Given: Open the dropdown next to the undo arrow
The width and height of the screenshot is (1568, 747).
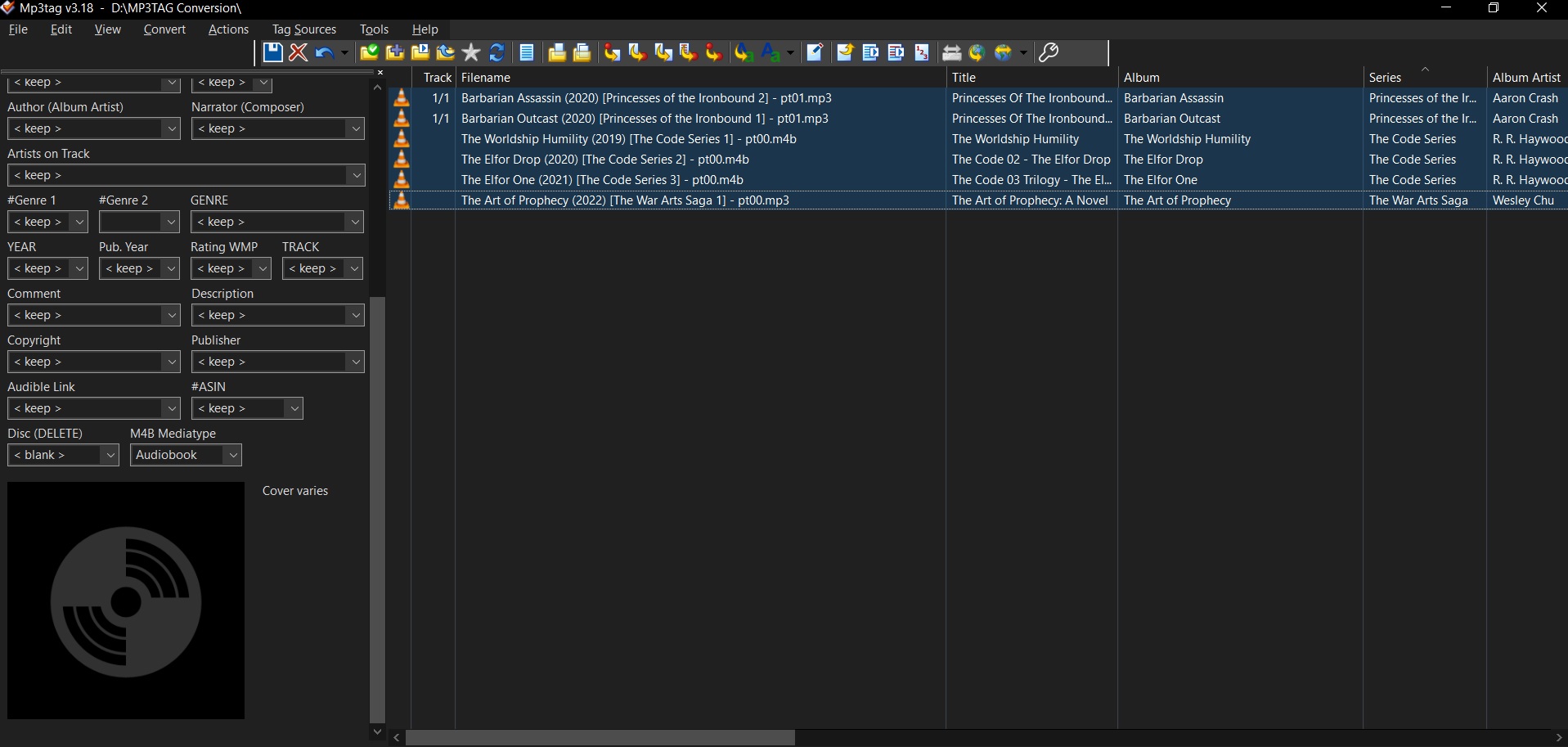Looking at the screenshot, I should click(x=344, y=53).
